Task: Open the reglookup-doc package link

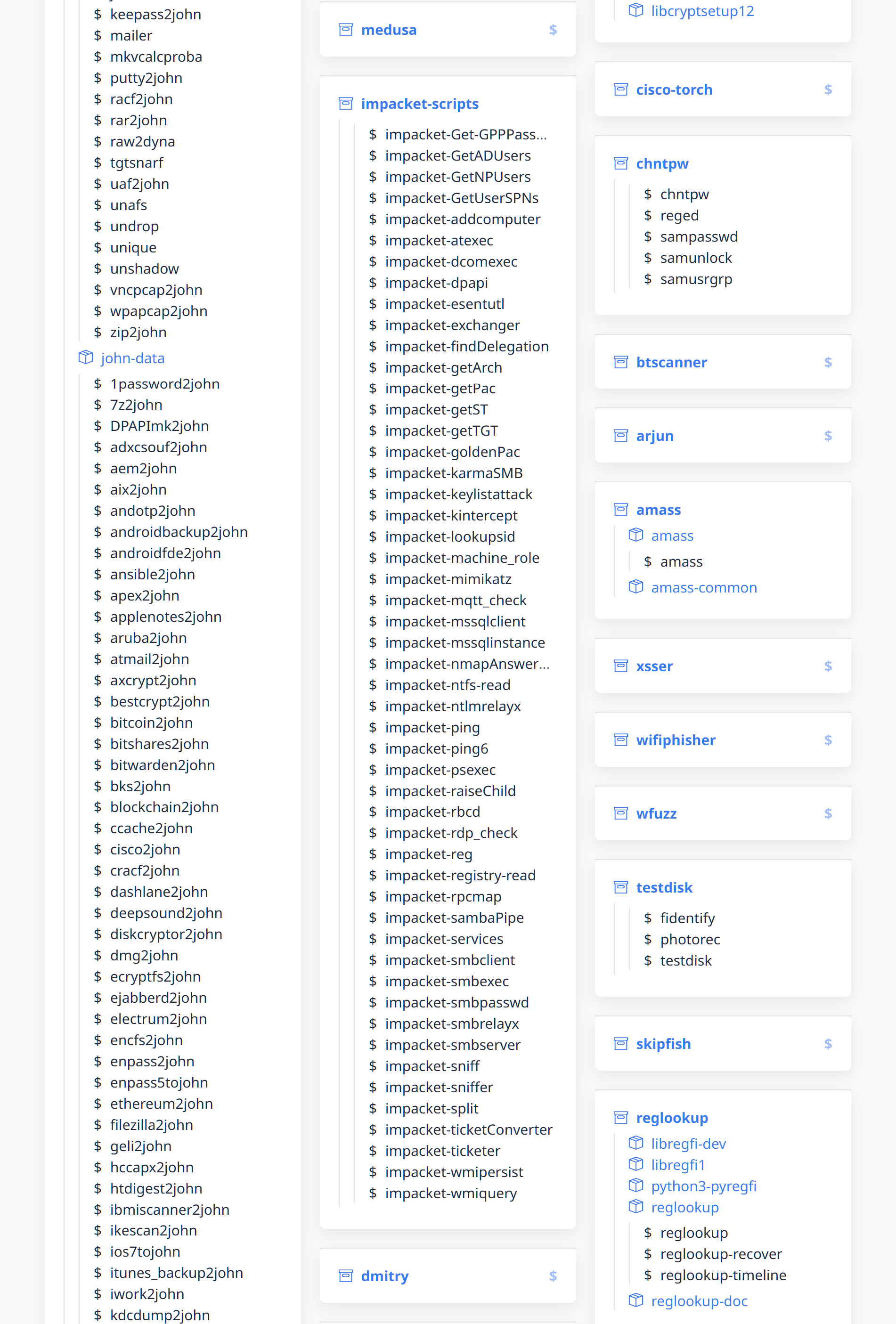Action: pyautogui.click(x=699, y=1301)
